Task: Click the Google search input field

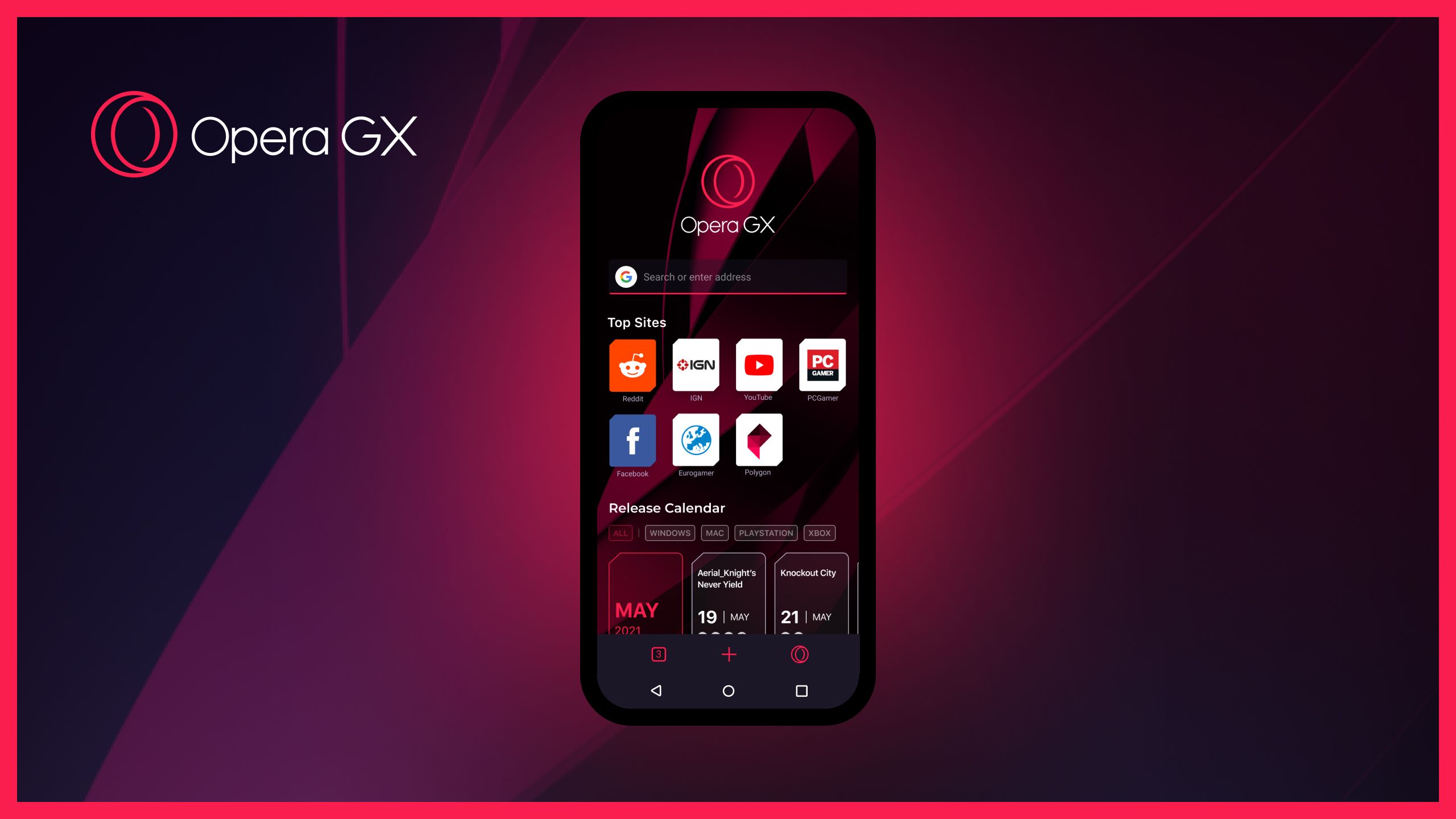Action: point(728,277)
